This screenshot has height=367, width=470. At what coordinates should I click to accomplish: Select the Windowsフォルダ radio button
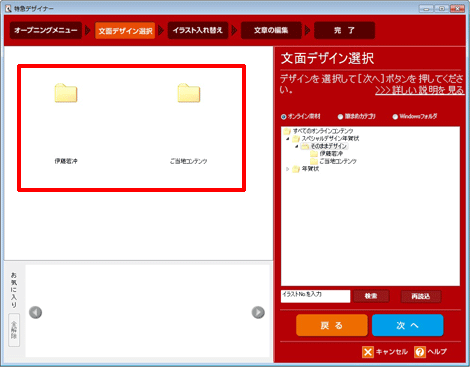coord(395,117)
